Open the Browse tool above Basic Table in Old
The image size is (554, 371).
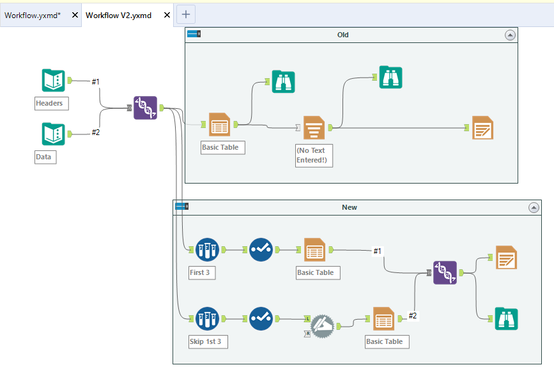click(283, 82)
